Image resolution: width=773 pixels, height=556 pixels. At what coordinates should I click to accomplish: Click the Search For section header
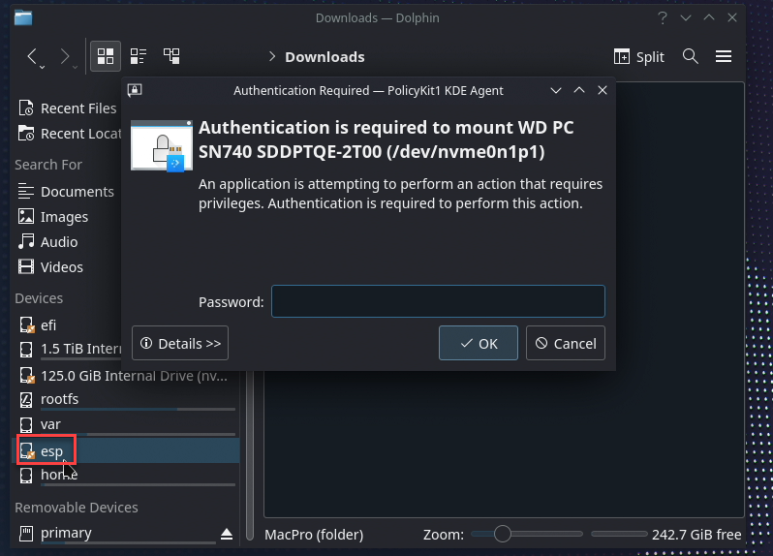coord(48,164)
